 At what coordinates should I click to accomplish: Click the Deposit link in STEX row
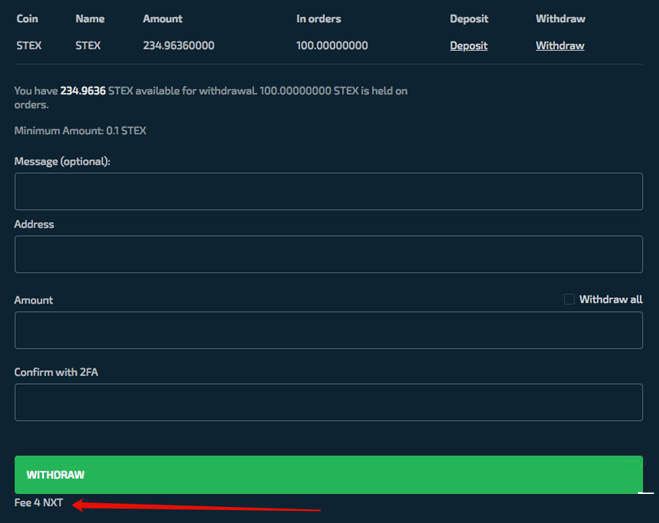tap(469, 45)
